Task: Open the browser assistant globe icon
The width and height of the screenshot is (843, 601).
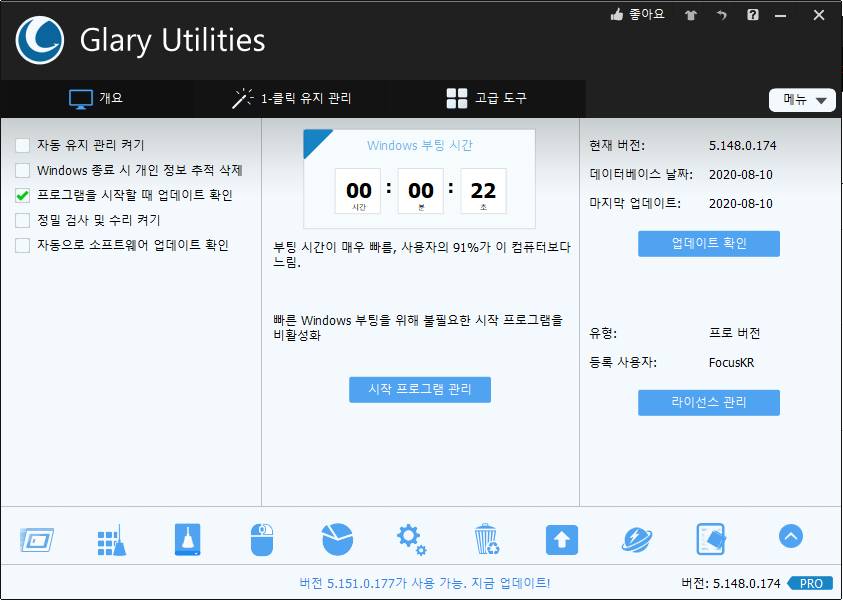Action: [637, 540]
